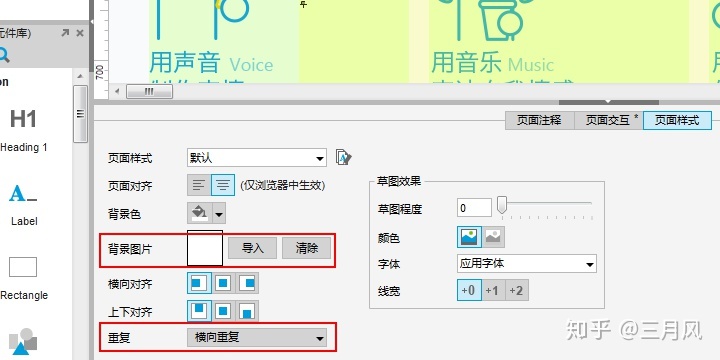Click widget library scroll up arrow
720x360 pixels.
tap(80, 76)
